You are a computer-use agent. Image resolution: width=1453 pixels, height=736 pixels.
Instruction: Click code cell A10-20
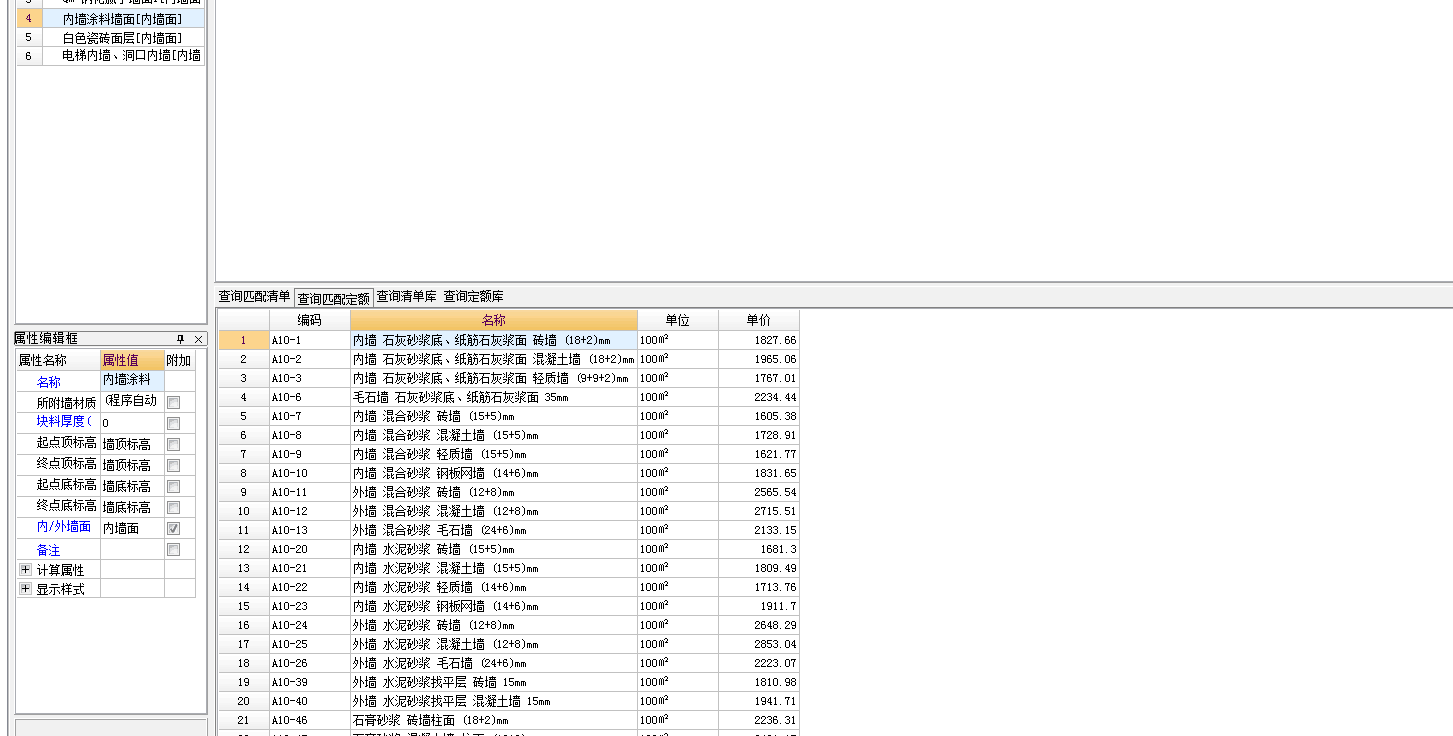(310, 549)
